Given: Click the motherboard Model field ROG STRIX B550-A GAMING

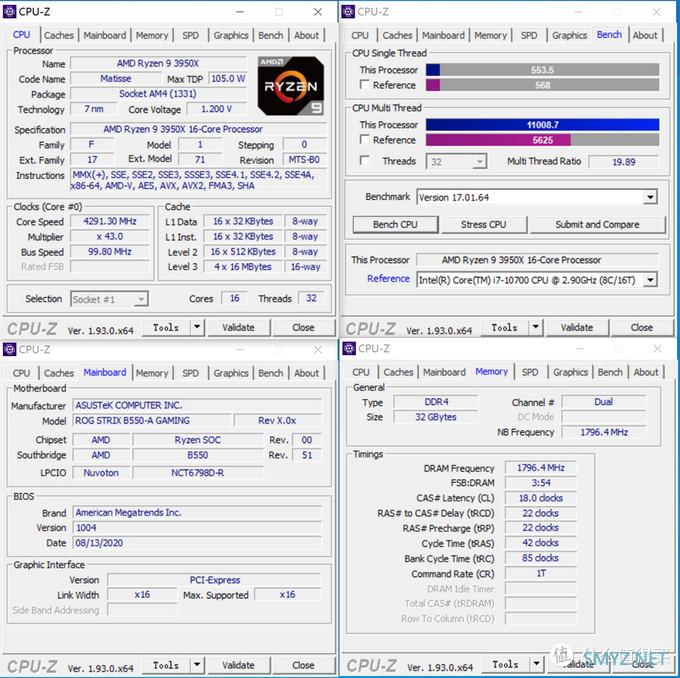Looking at the screenshot, I should pyautogui.click(x=152, y=420).
